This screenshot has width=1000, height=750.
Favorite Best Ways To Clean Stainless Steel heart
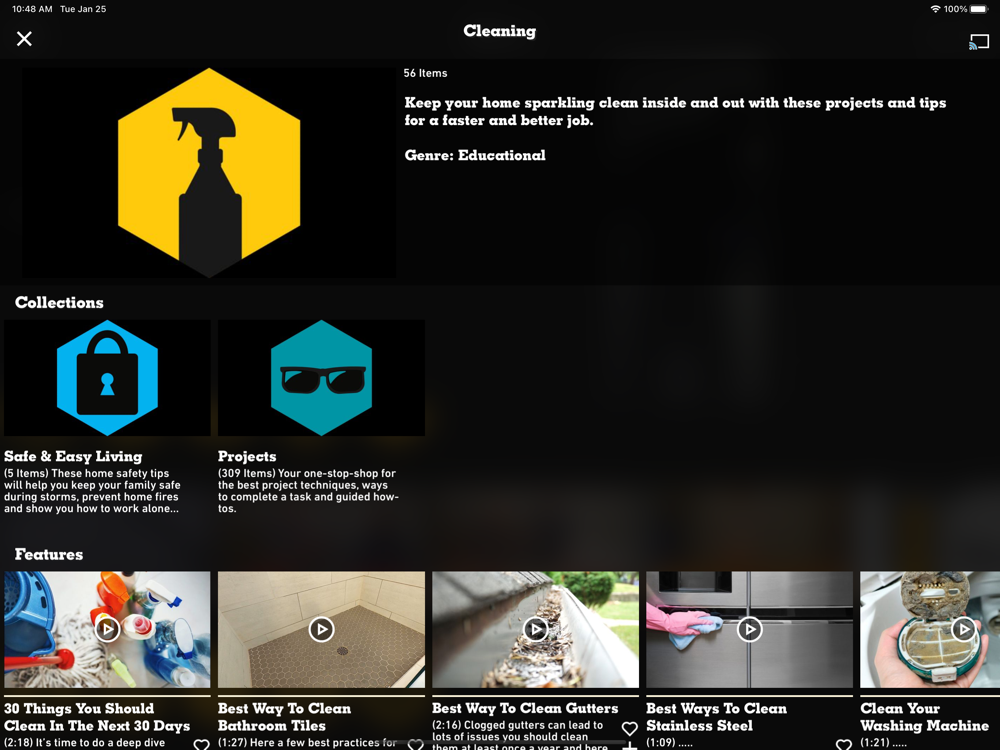(x=844, y=744)
